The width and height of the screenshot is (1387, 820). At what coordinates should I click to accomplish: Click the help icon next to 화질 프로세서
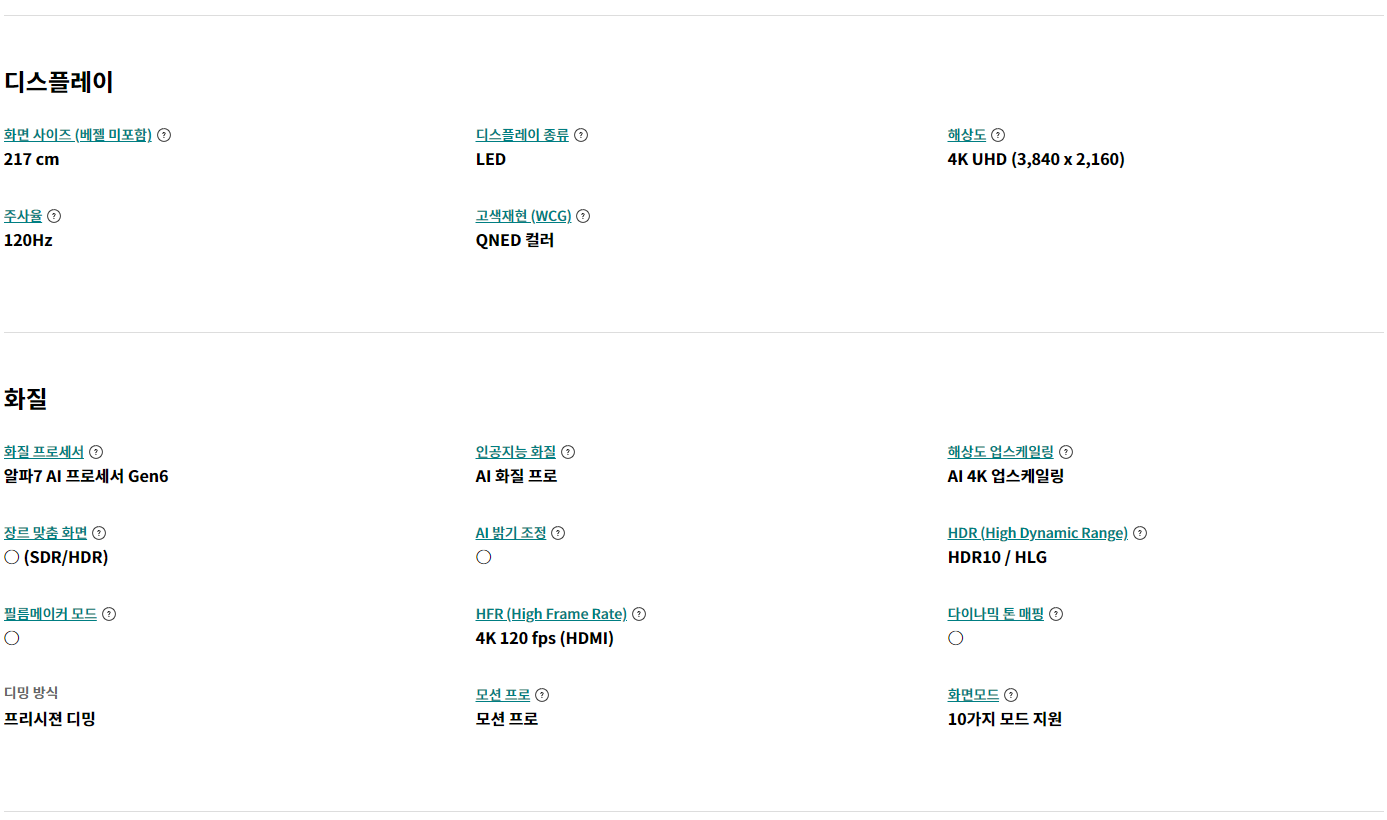[x=96, y=452]
